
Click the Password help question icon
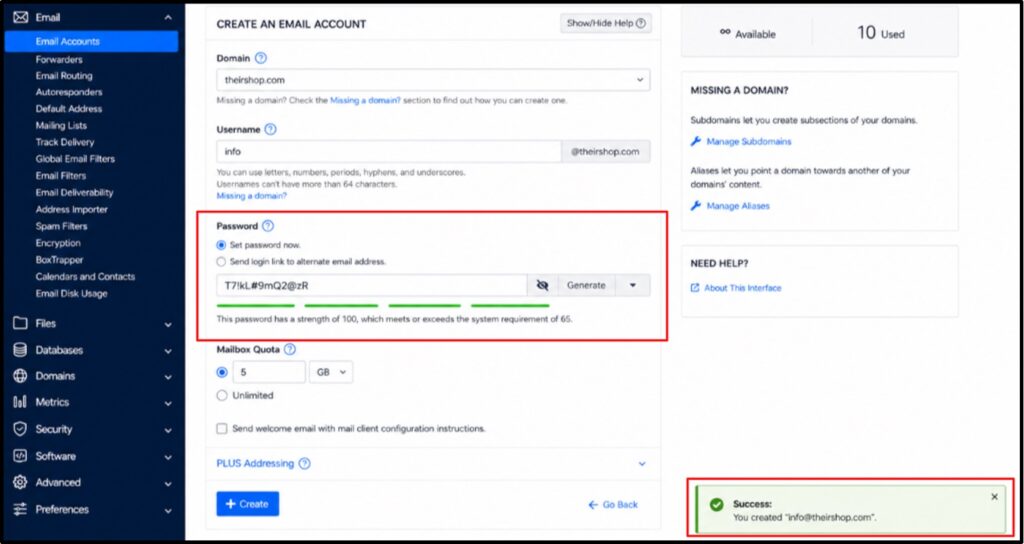tap(268, 226)
